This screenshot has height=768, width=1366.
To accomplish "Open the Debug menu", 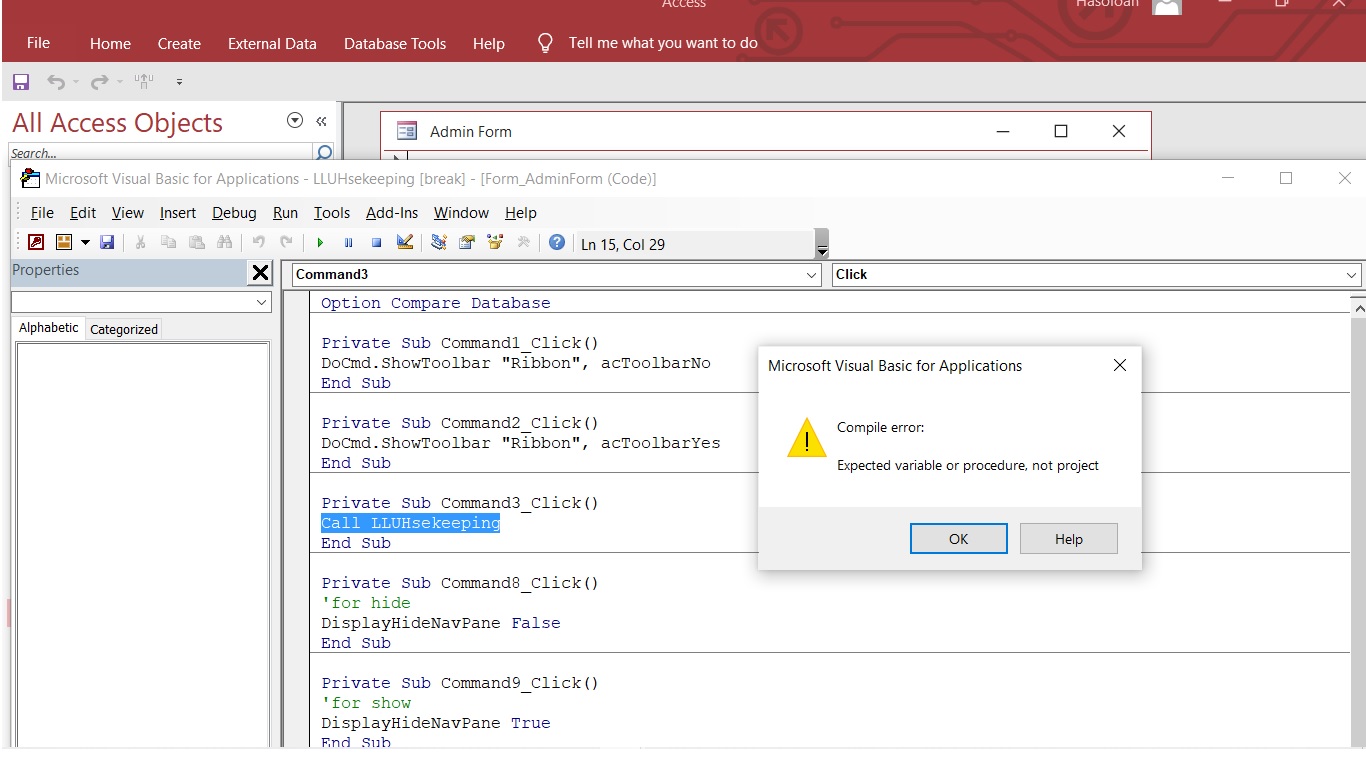I will click(234, 213).
